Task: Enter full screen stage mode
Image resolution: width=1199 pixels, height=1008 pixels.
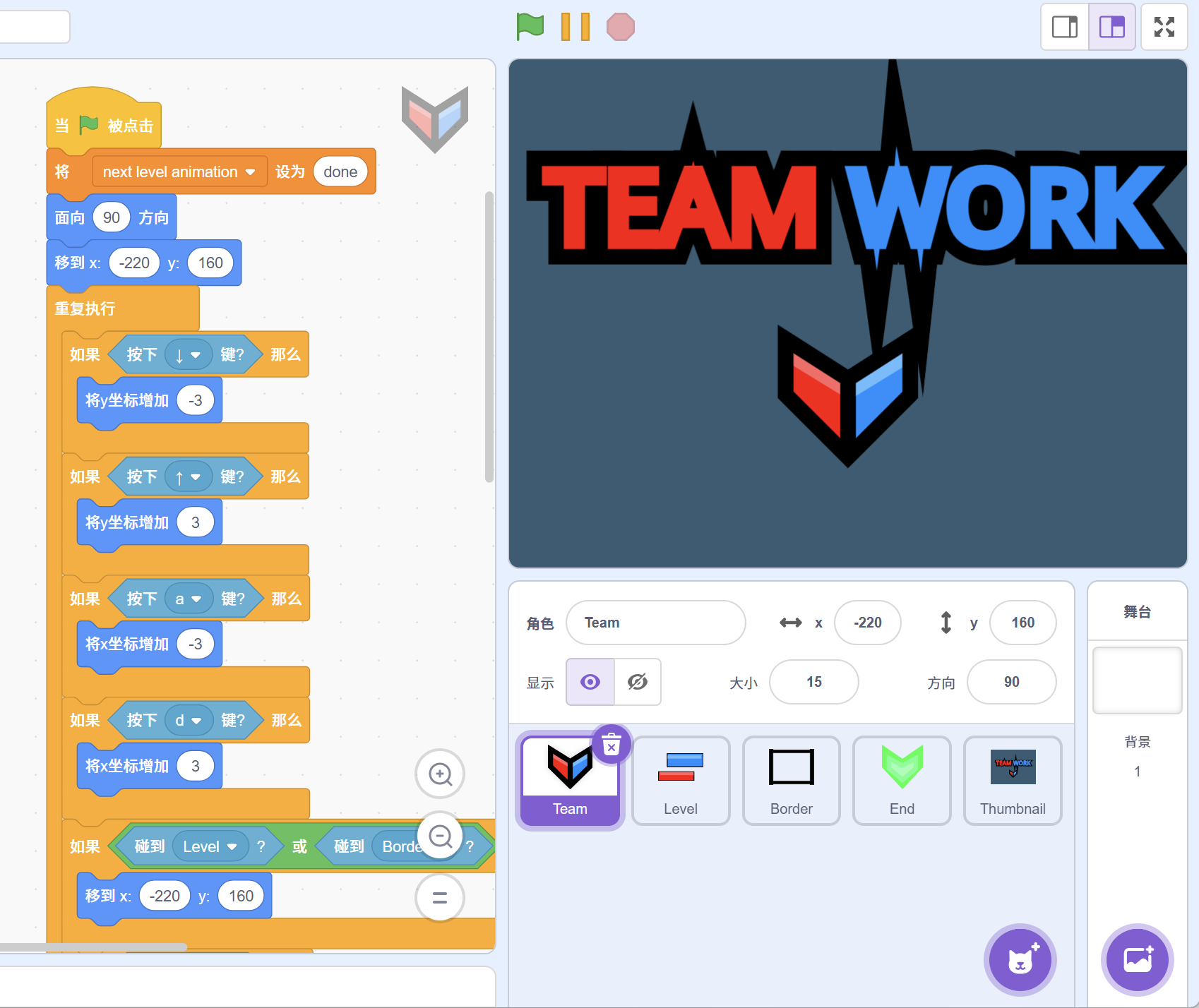Action: pyautogui.click(x=1164, y=27)
